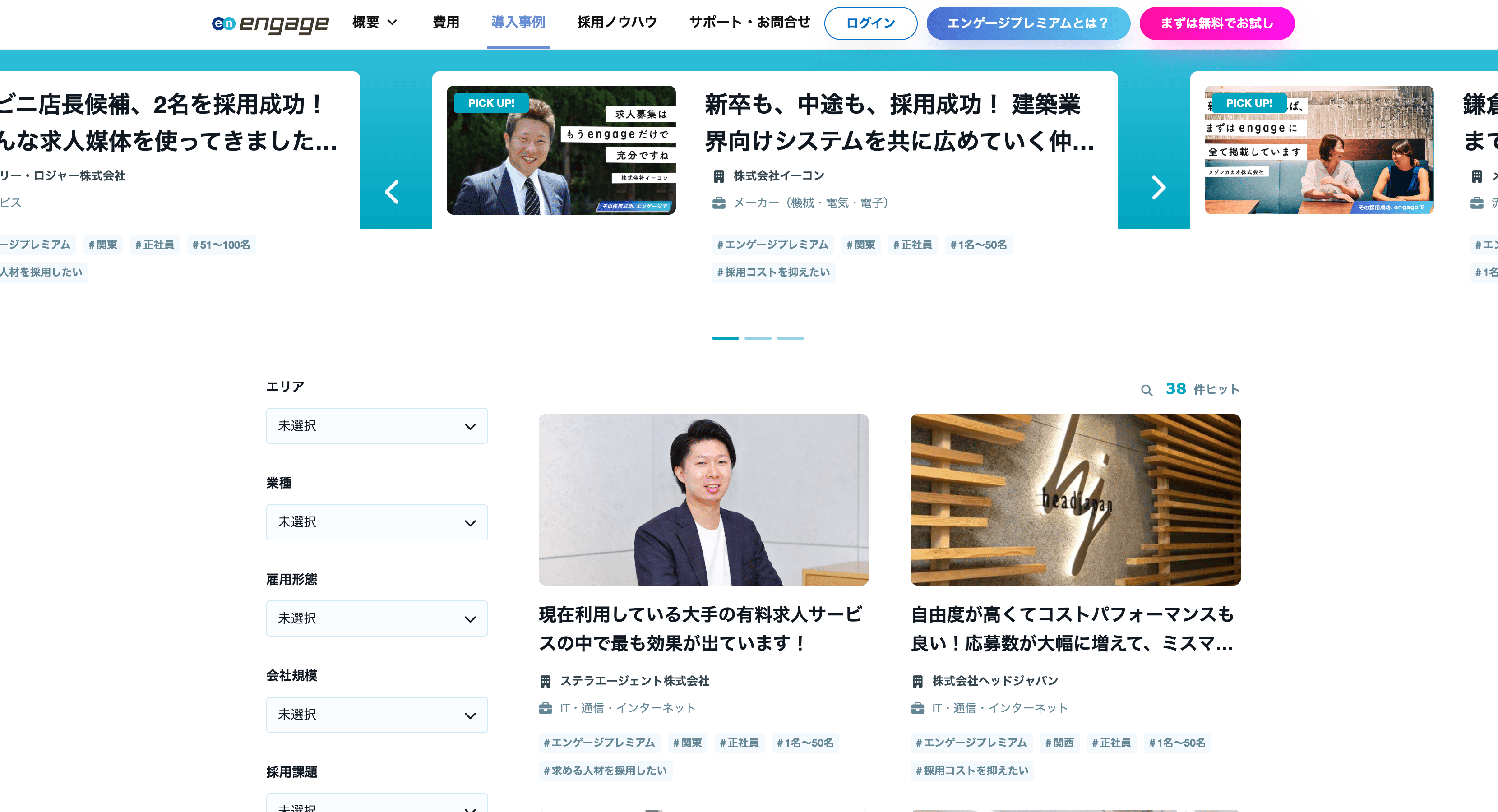
Task: Click the 38 件ヒット result count
Action: [1202, 389]
